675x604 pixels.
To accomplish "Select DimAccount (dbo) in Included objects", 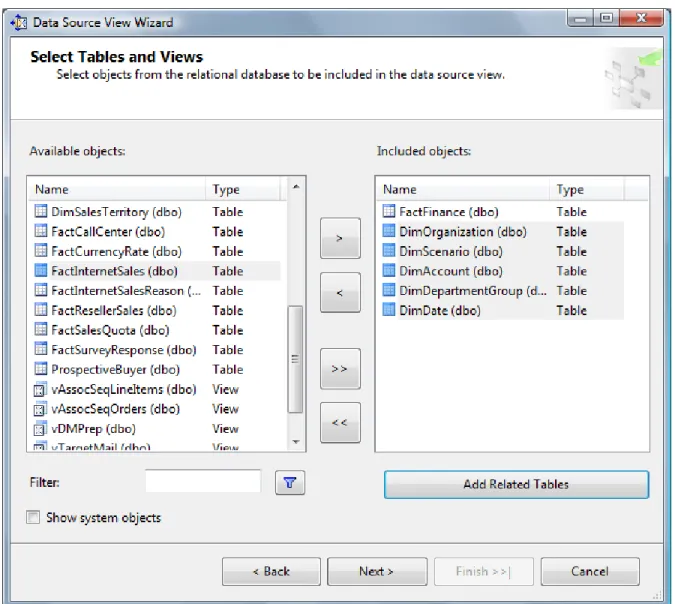I will click(451, 271).
